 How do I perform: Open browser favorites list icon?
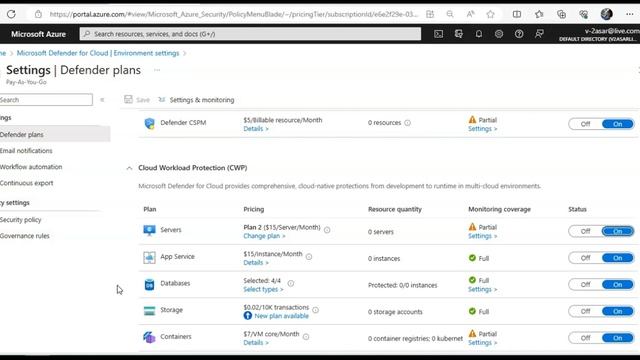point(539,14)
